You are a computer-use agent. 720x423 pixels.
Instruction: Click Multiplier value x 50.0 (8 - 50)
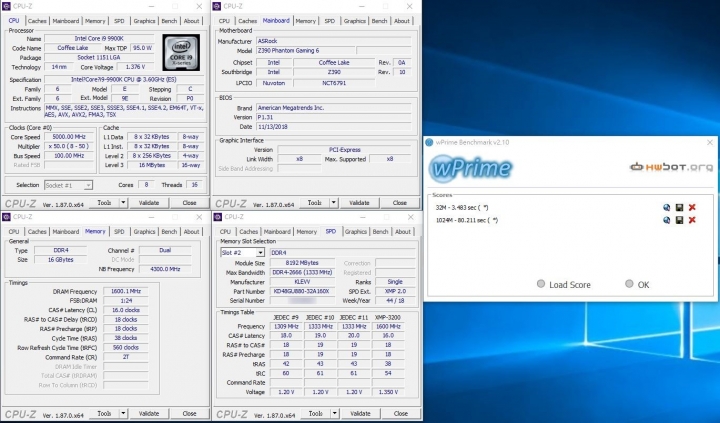pyautogui.click(x=69, y=146)
